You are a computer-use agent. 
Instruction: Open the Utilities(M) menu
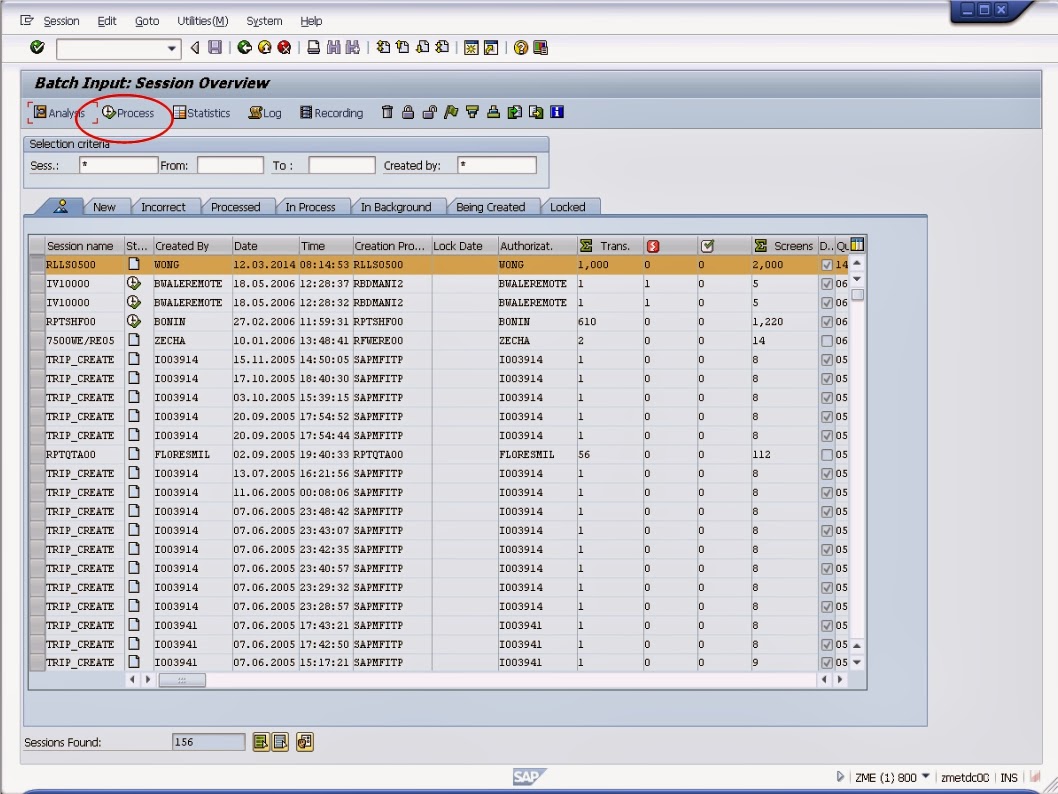click(202, 20)
